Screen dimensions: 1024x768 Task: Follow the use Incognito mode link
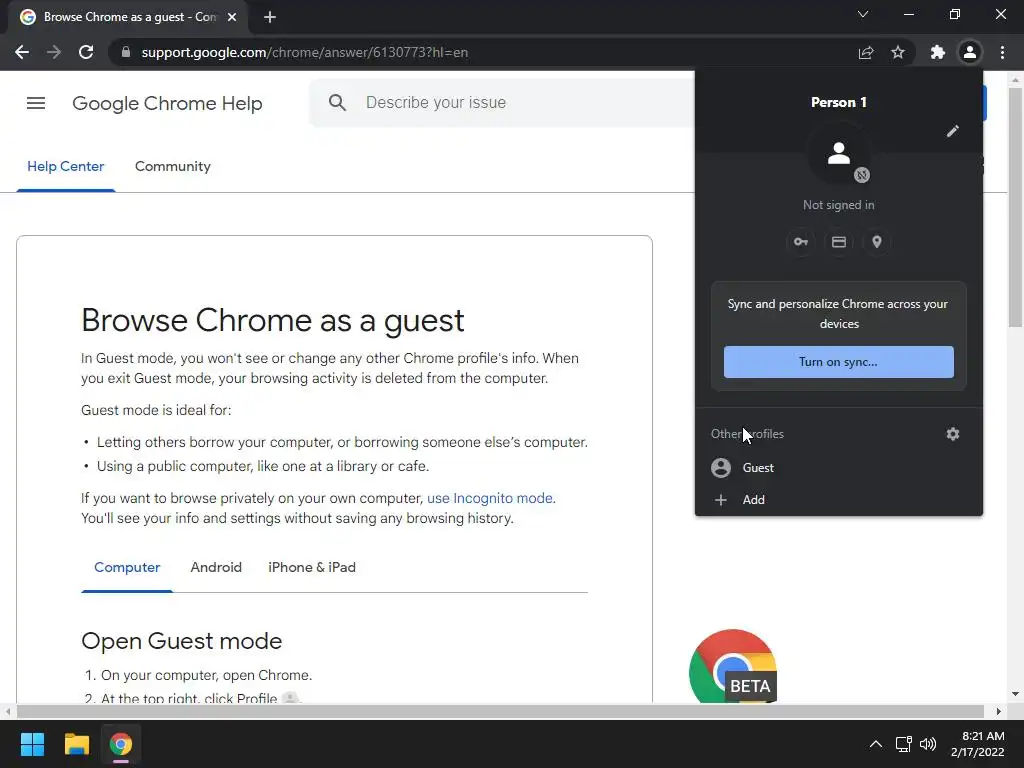(x=491, y=498)
